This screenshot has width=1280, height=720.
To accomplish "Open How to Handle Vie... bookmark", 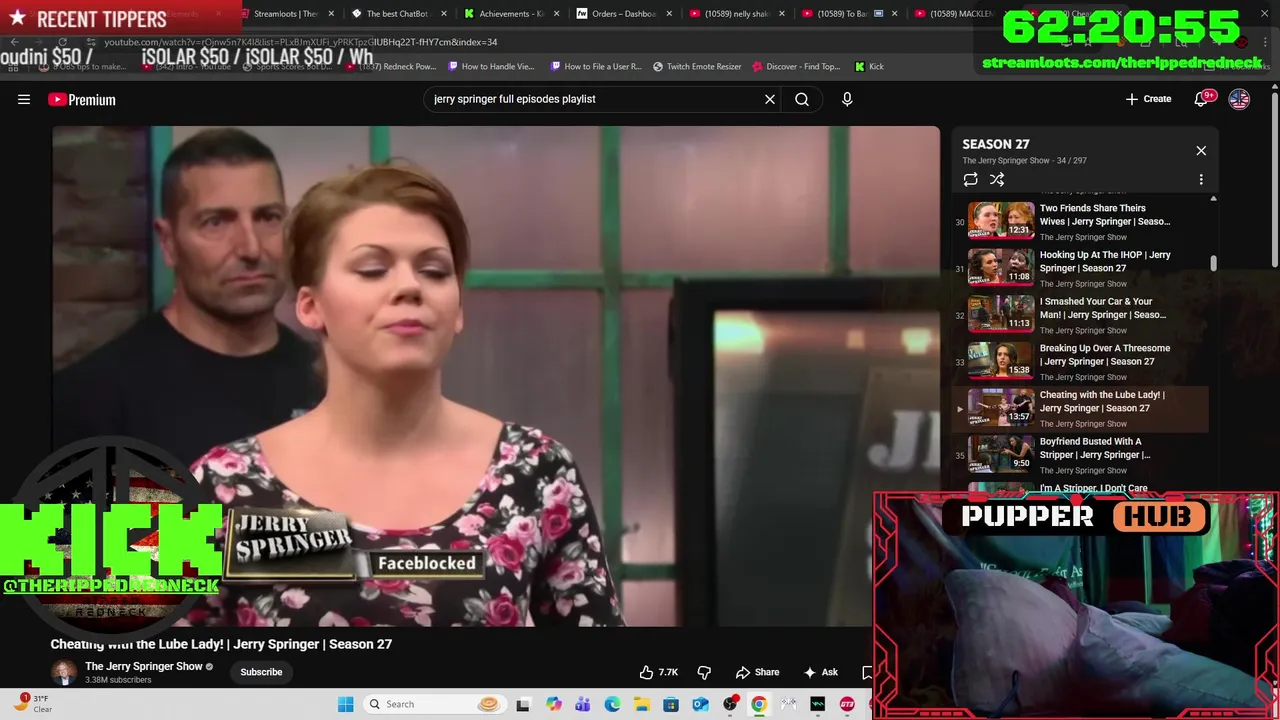I will point(491,67).
